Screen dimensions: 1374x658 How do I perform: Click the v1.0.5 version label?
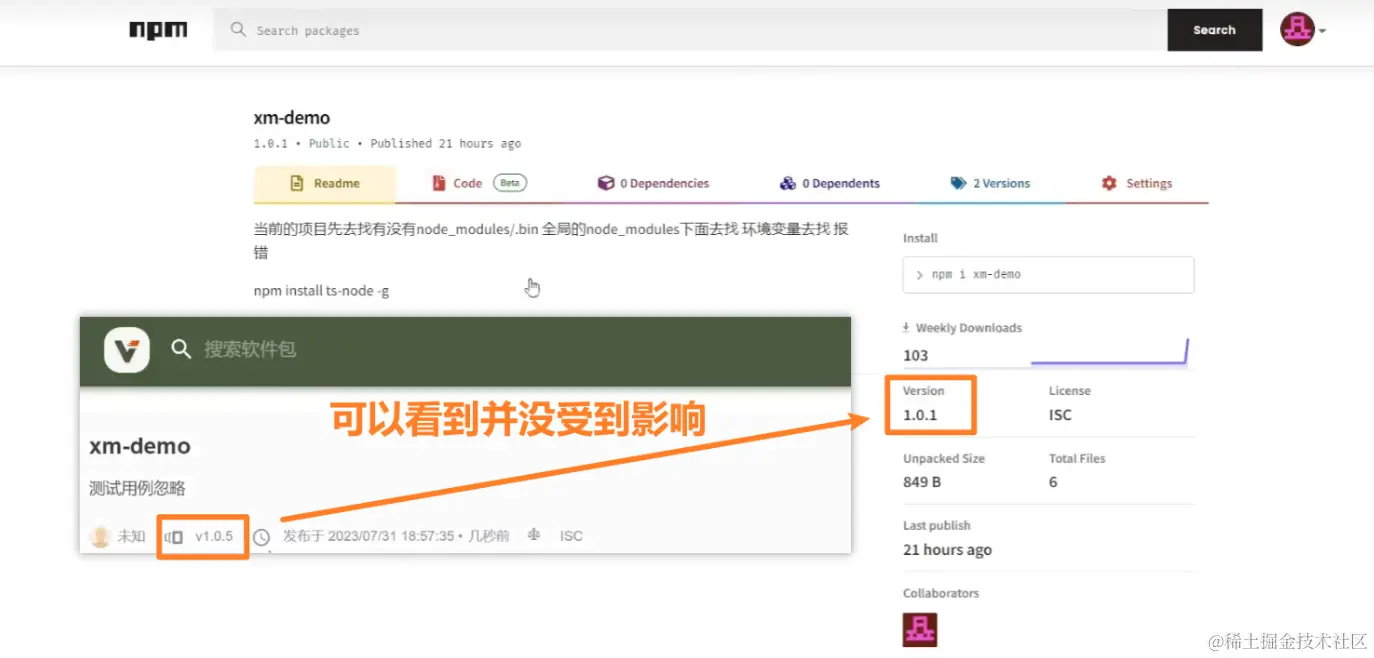coord(214,536)
